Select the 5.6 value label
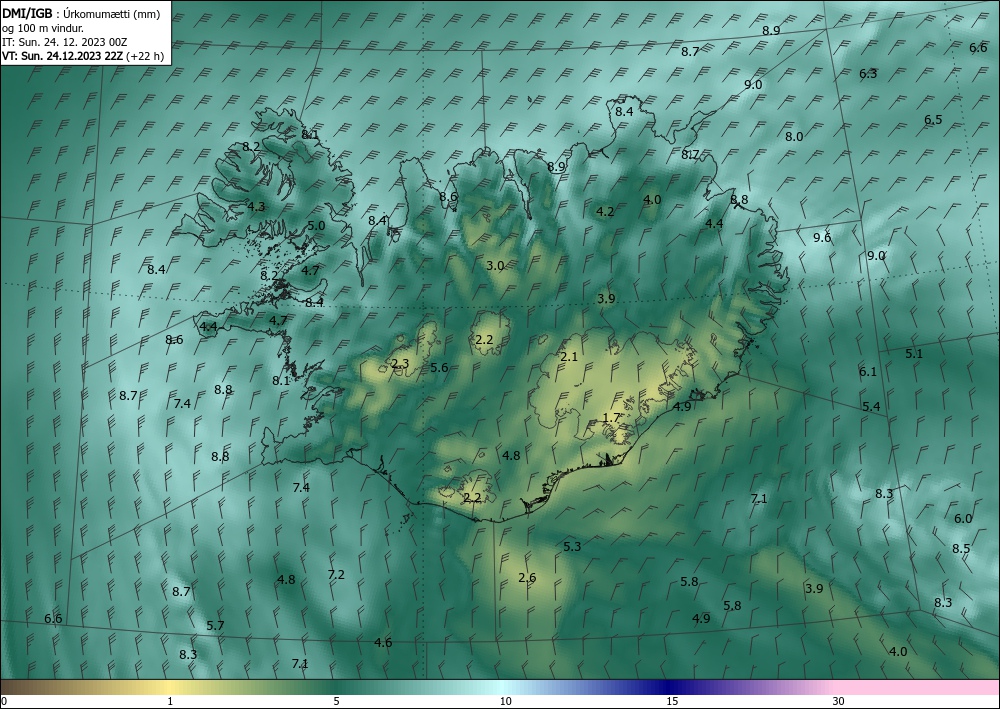This screenshot has height=709, width=1000. pyautogui.click(x=439, y=367)
